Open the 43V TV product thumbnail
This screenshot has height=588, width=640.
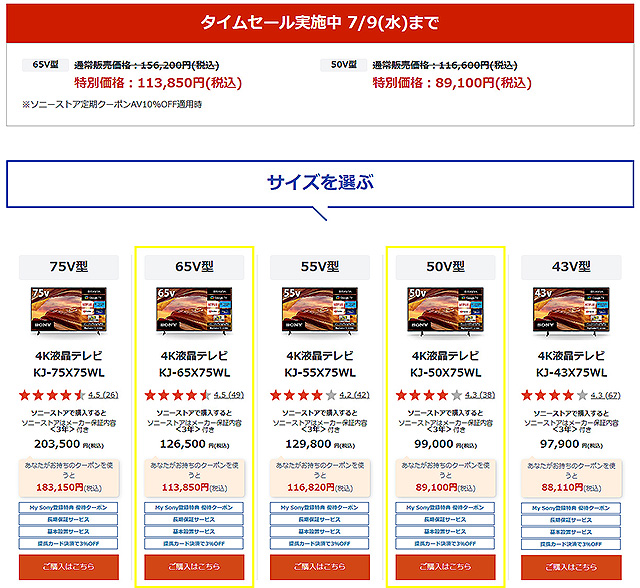(571, 311)
